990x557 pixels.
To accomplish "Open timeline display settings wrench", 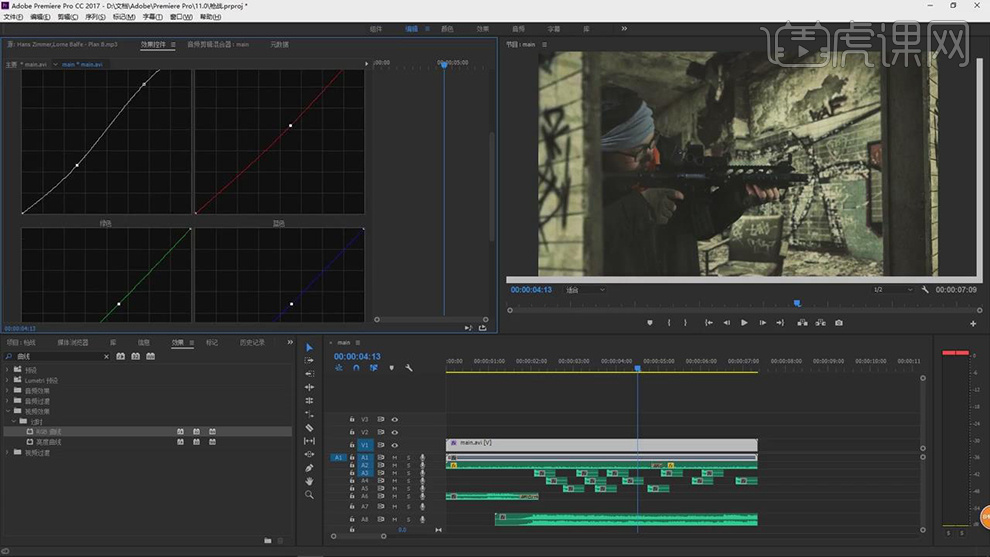I will [x=408, y=368].
